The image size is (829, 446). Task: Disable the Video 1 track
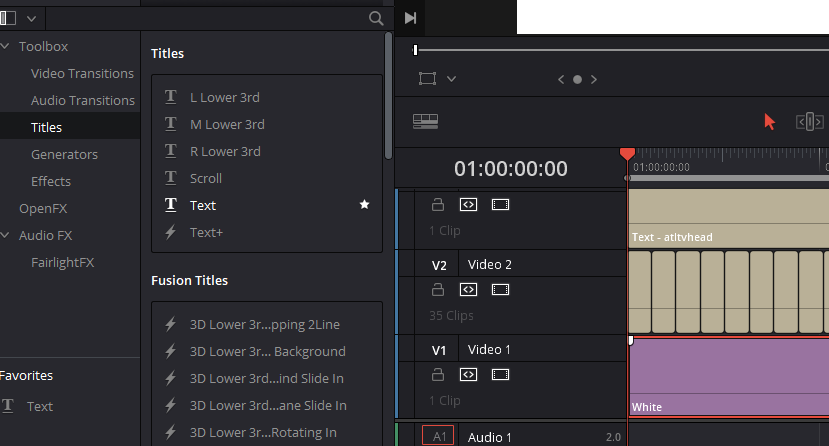500,375
